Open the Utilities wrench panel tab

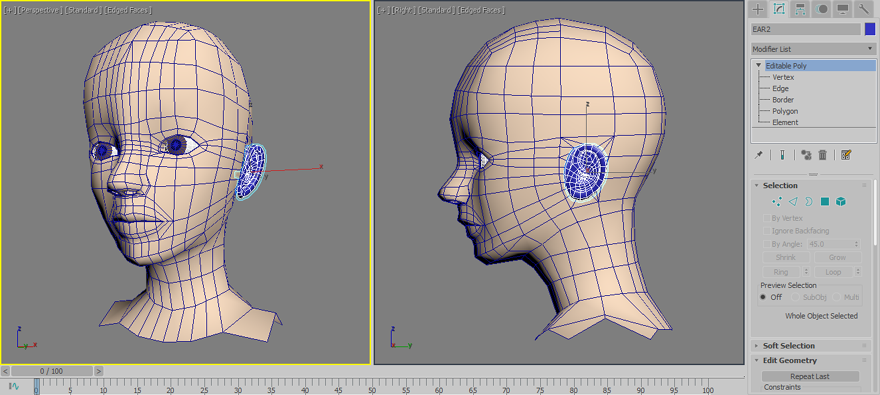click(864, 9)
